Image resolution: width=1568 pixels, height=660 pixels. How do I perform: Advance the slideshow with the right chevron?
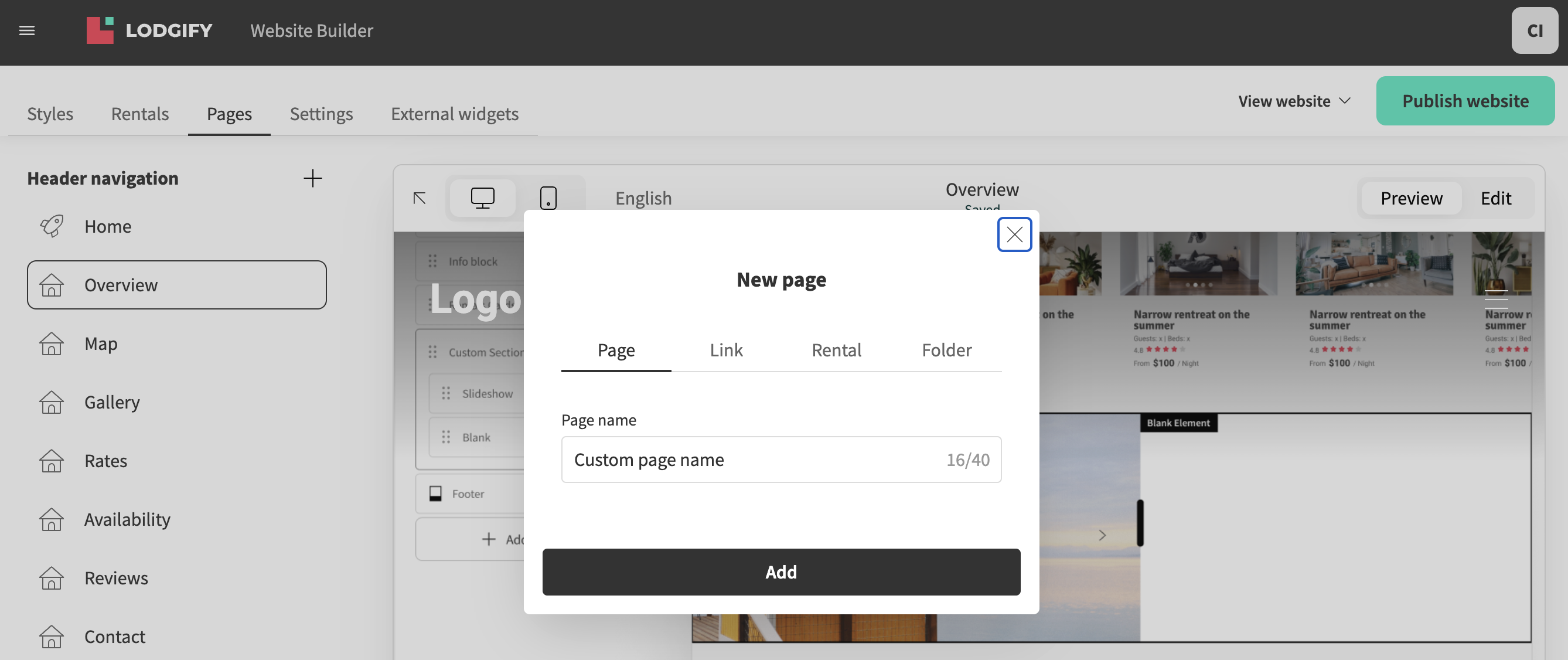[x=1102, y=535]
